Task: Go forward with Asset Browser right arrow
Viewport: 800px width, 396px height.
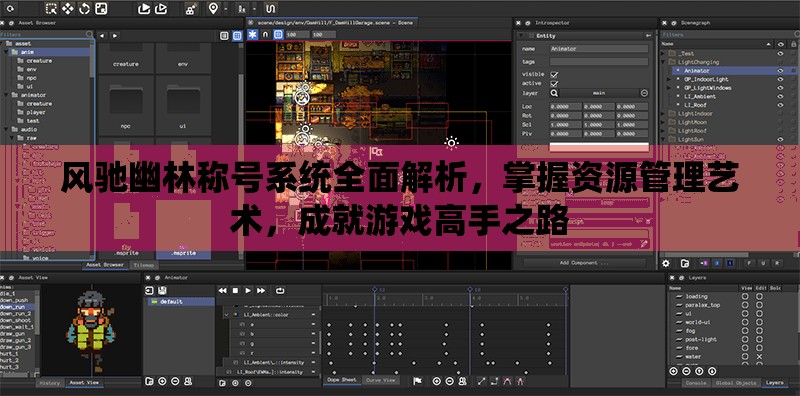Action: point(115,36)
